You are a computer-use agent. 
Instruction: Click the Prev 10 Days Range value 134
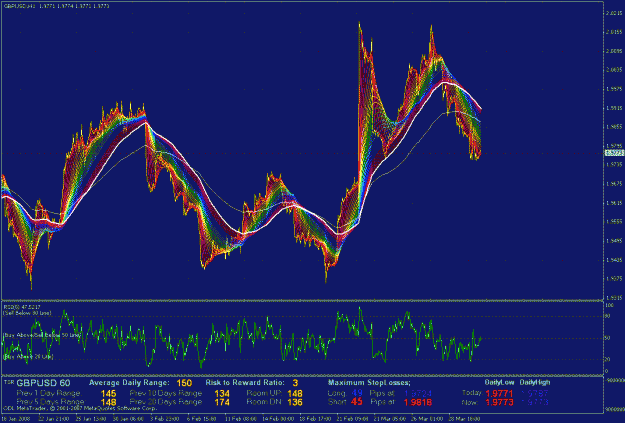222,394
